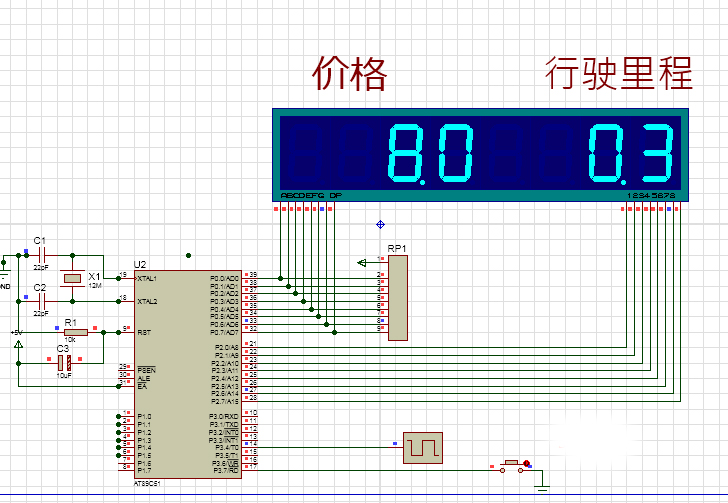Screen dimensions: 728x503
Task: Click the 12345678 digit-select label
Action: pyautogui.click(x=651, y=196)
